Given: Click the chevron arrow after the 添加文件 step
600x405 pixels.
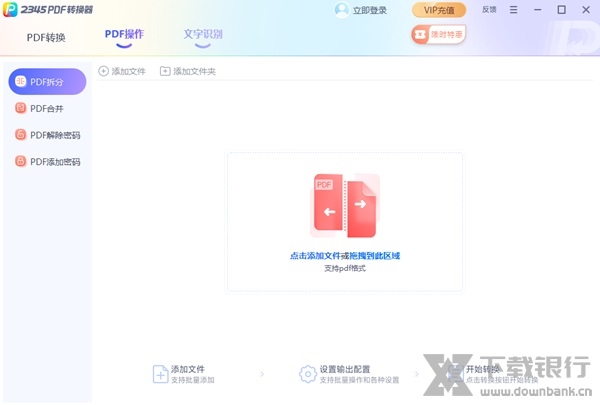Looking at the screenshot, I should coord(262,374).
